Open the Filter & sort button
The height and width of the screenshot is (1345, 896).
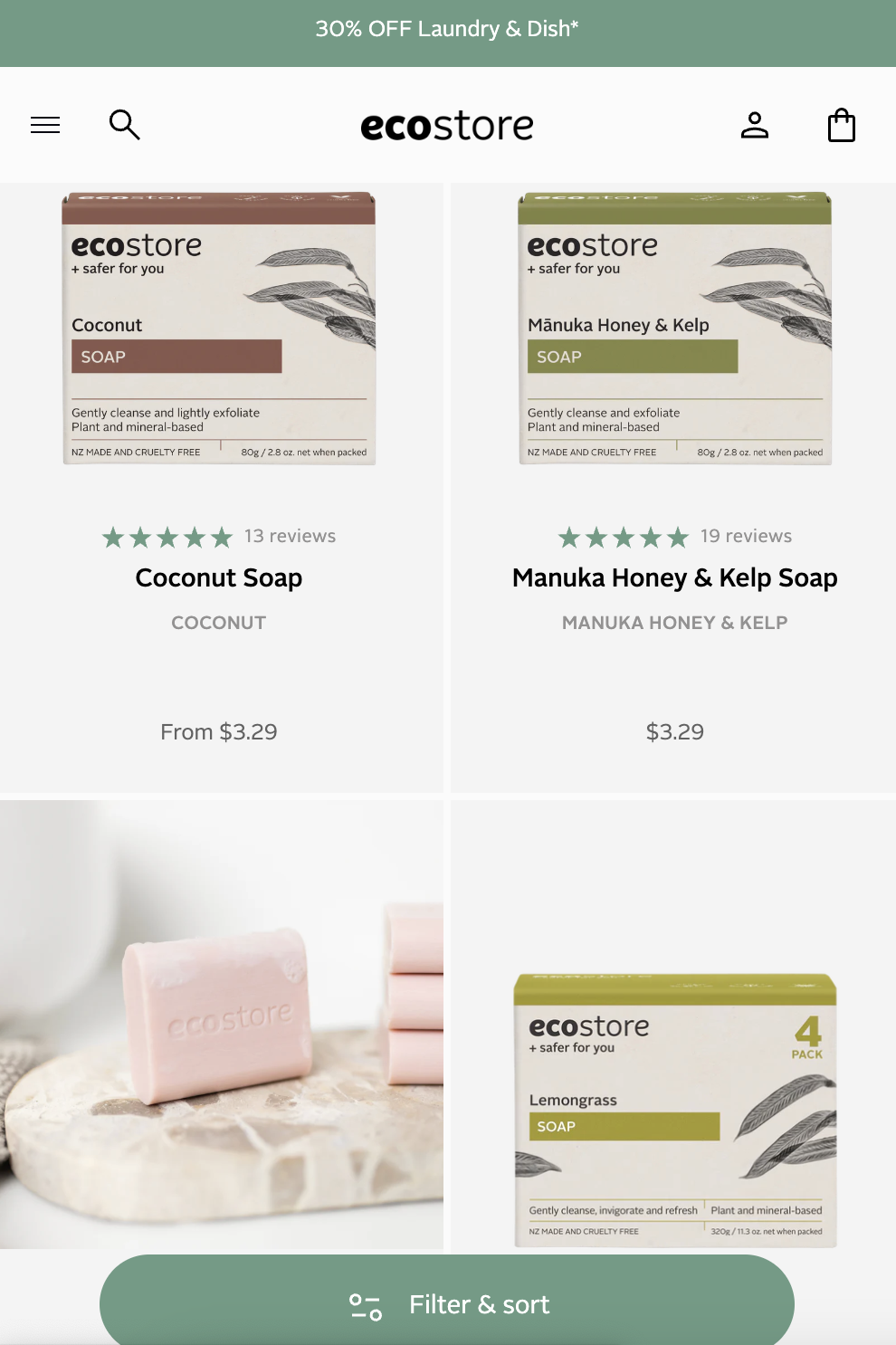click(447, 1300)
